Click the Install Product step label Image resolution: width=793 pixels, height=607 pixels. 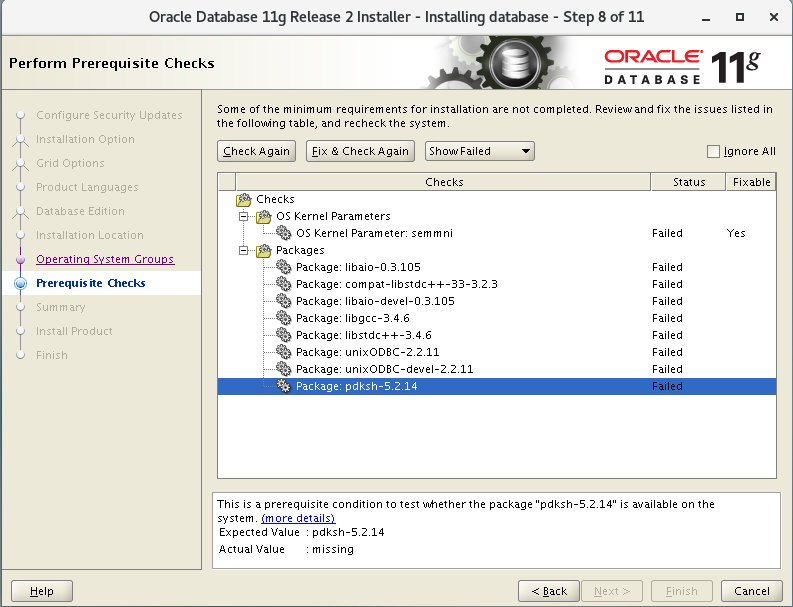(74, 331)
